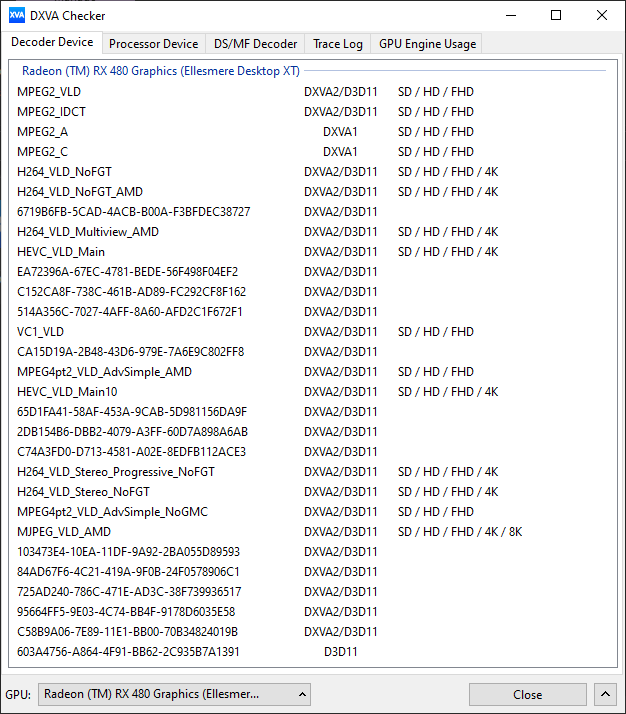Select GUID 6719B6FB-5CAD-4ACB-B00A-F3BFDEC38727
The width and height of the screenshot is (626, 714).
coord(312,212)
